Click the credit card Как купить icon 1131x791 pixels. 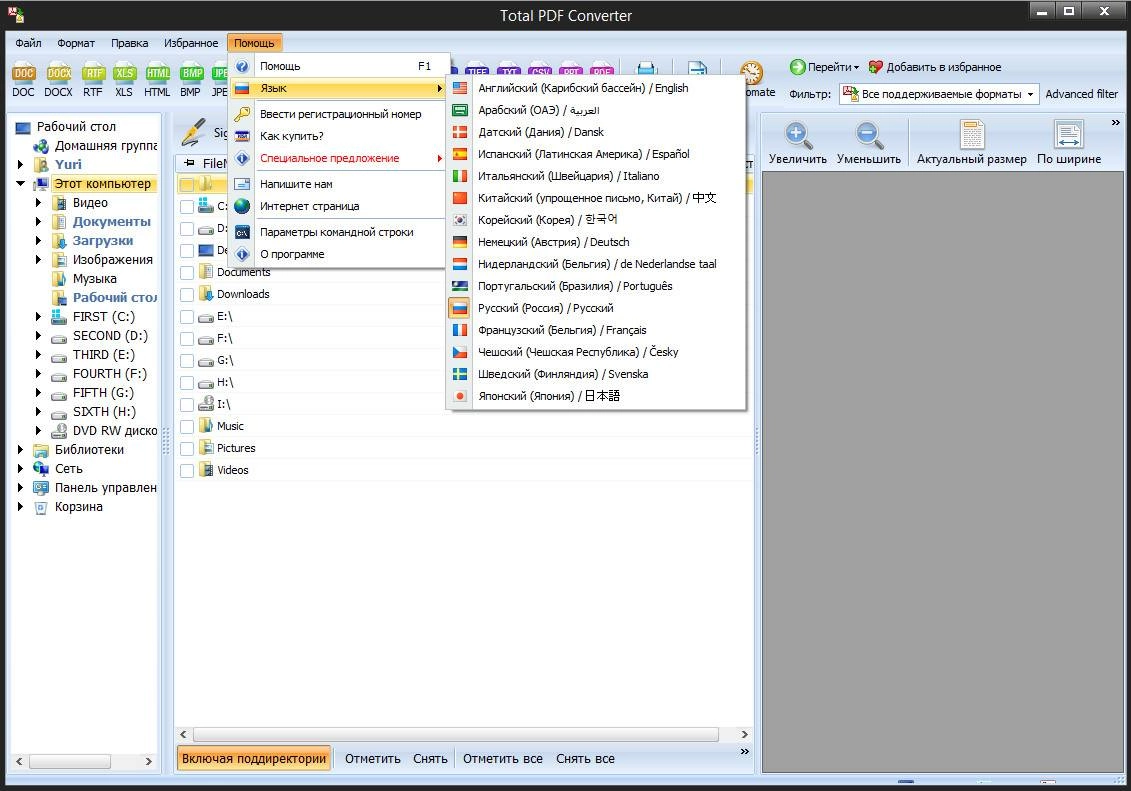click(242, 136)
